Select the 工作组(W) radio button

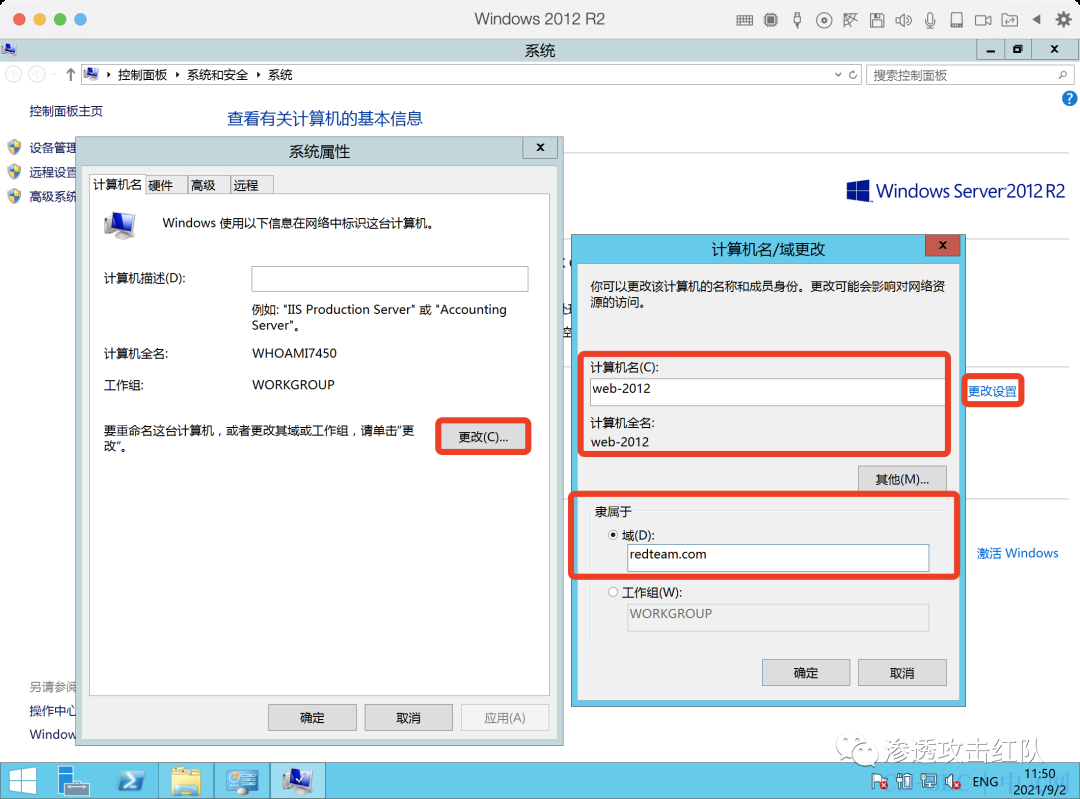[612, 592]
